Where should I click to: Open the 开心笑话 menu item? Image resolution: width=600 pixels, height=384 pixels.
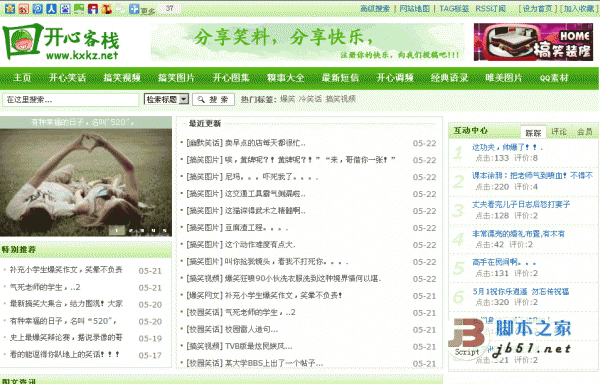coord(67,78)
